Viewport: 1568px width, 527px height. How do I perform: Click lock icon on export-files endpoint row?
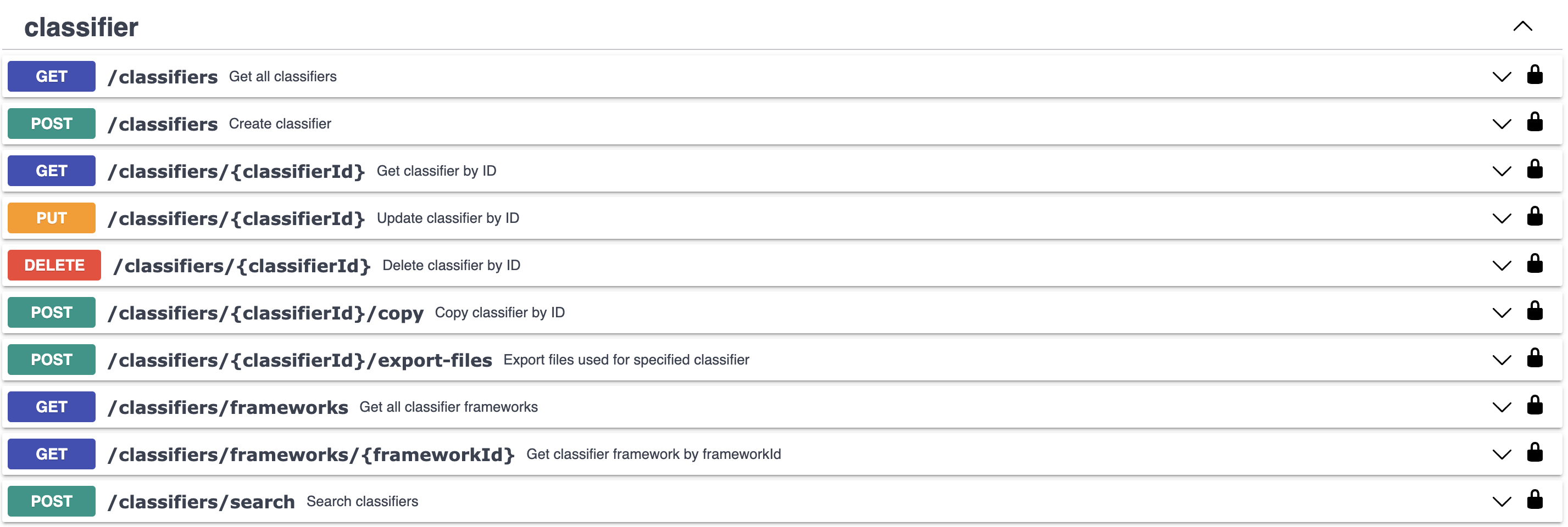(x=1535, y=359)
